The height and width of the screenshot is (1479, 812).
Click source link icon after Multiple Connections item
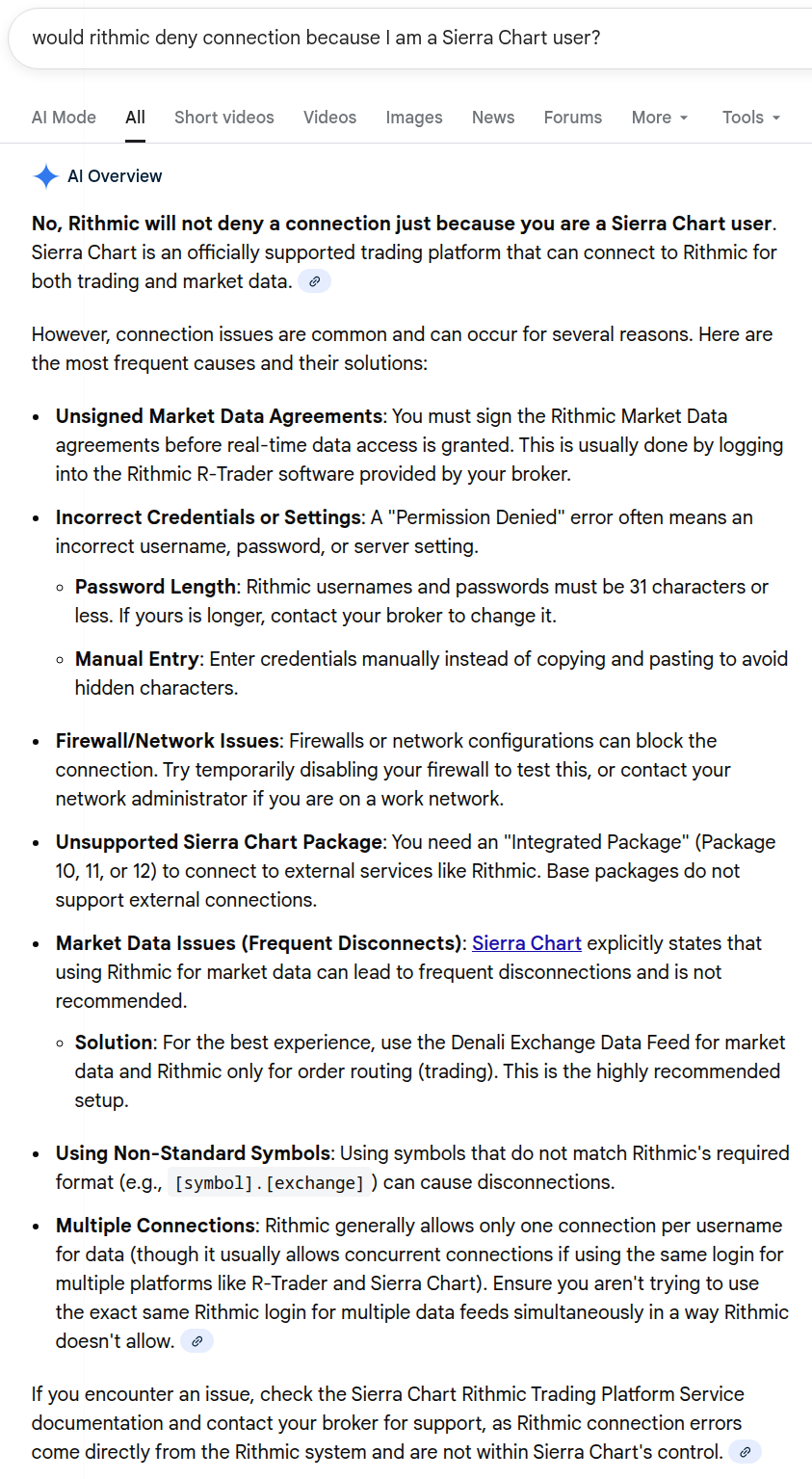[x=197, y=1341]
